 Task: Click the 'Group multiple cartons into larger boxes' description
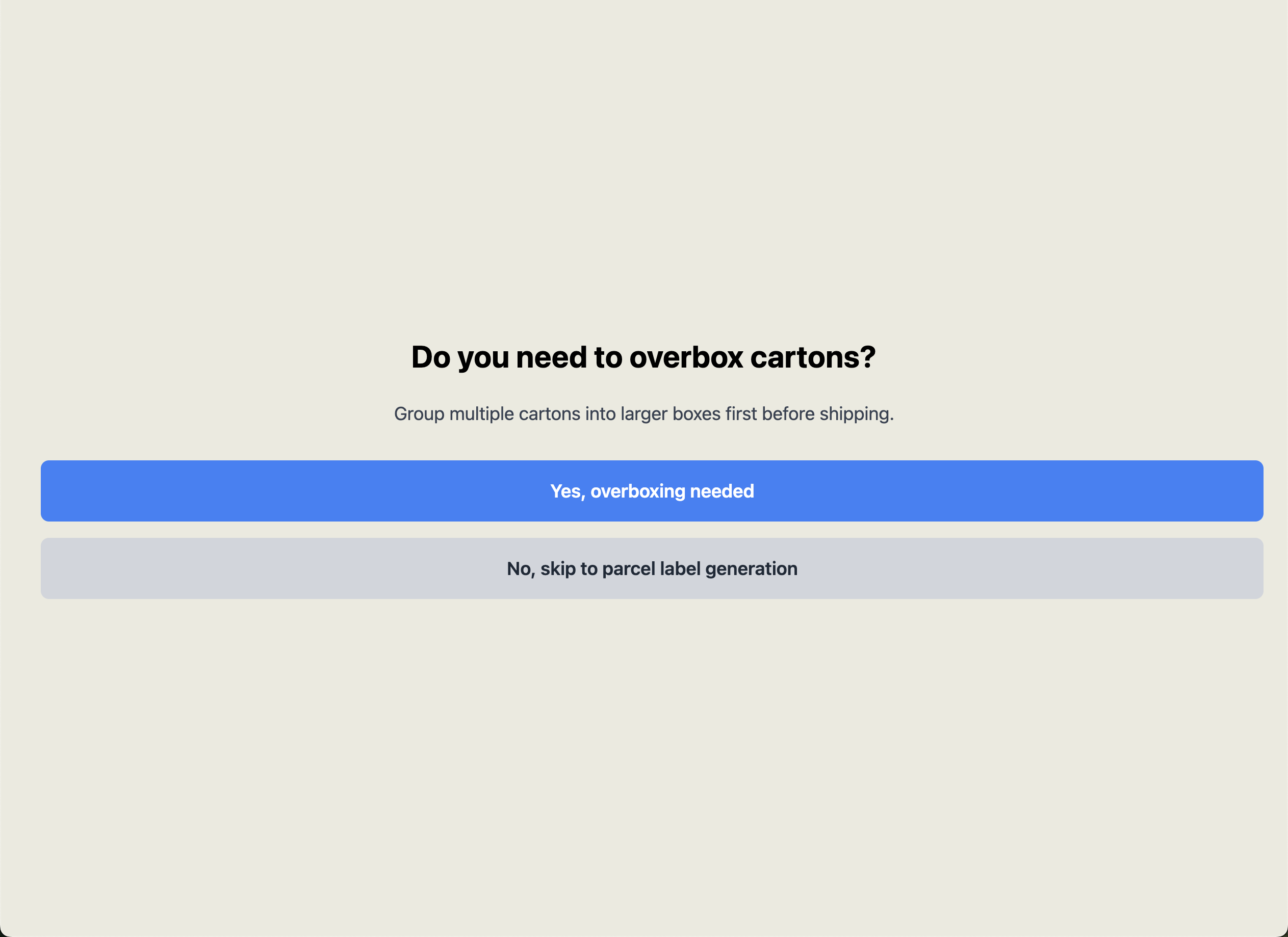643,414
